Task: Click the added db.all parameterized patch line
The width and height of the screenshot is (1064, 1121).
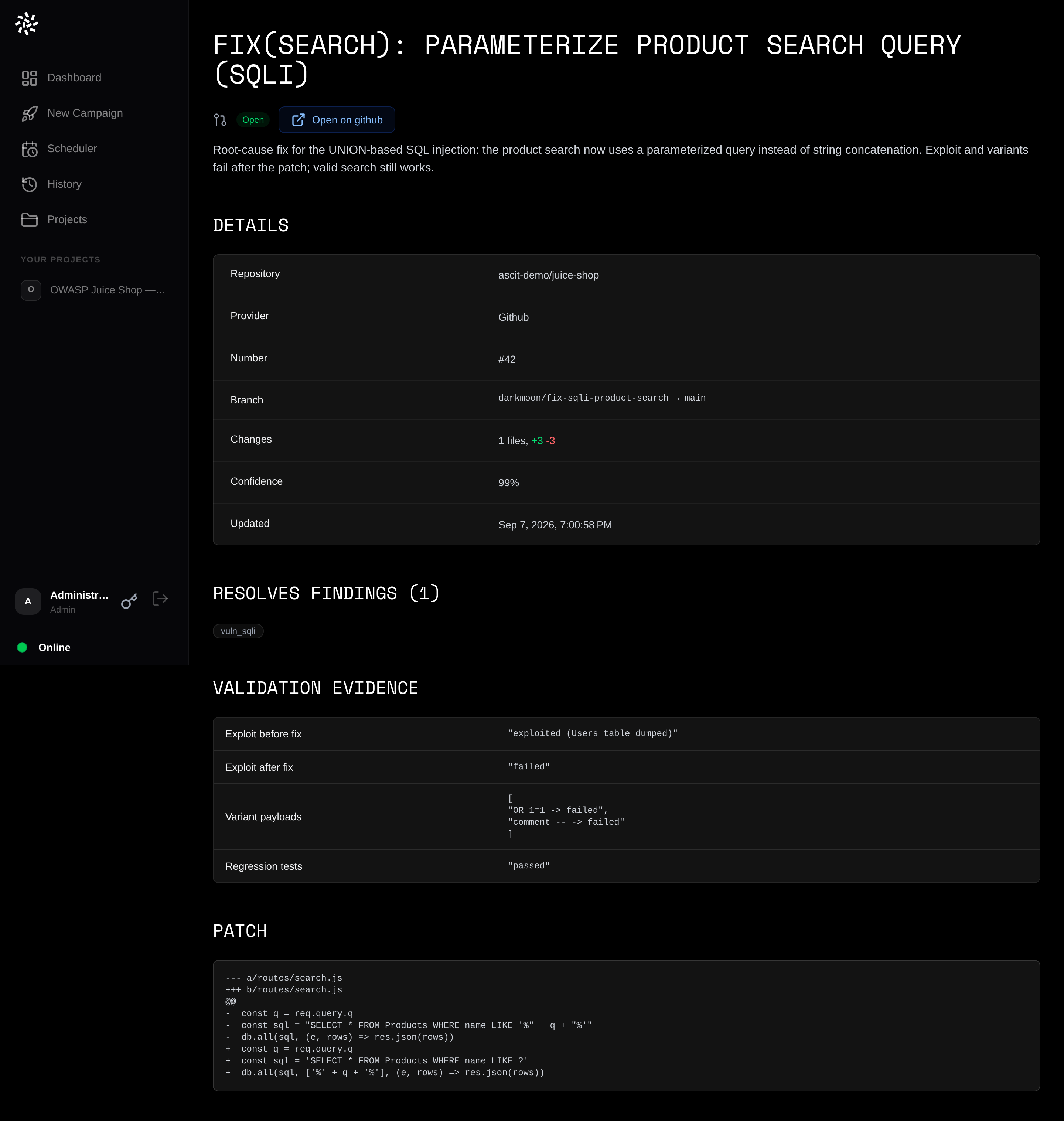Action: pyautogui.click(x=385, y=1073)
